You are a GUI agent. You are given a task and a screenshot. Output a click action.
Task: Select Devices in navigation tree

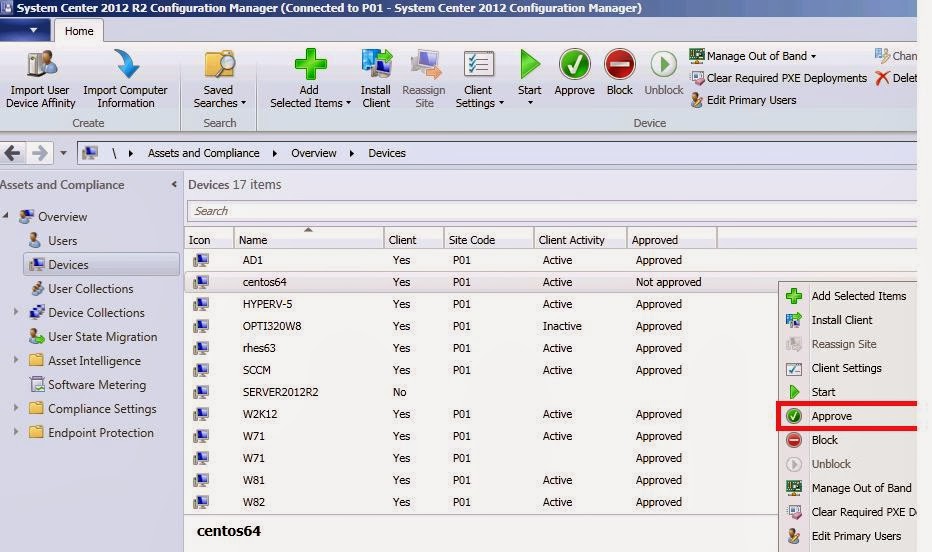(x=101, y=264)
